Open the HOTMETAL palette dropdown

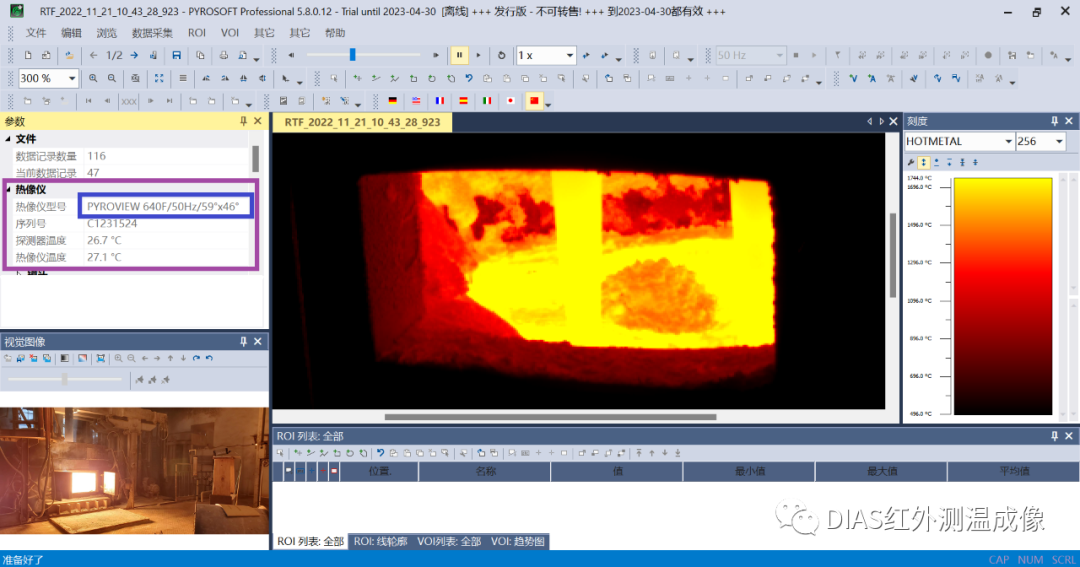(x=1008, y=141)
